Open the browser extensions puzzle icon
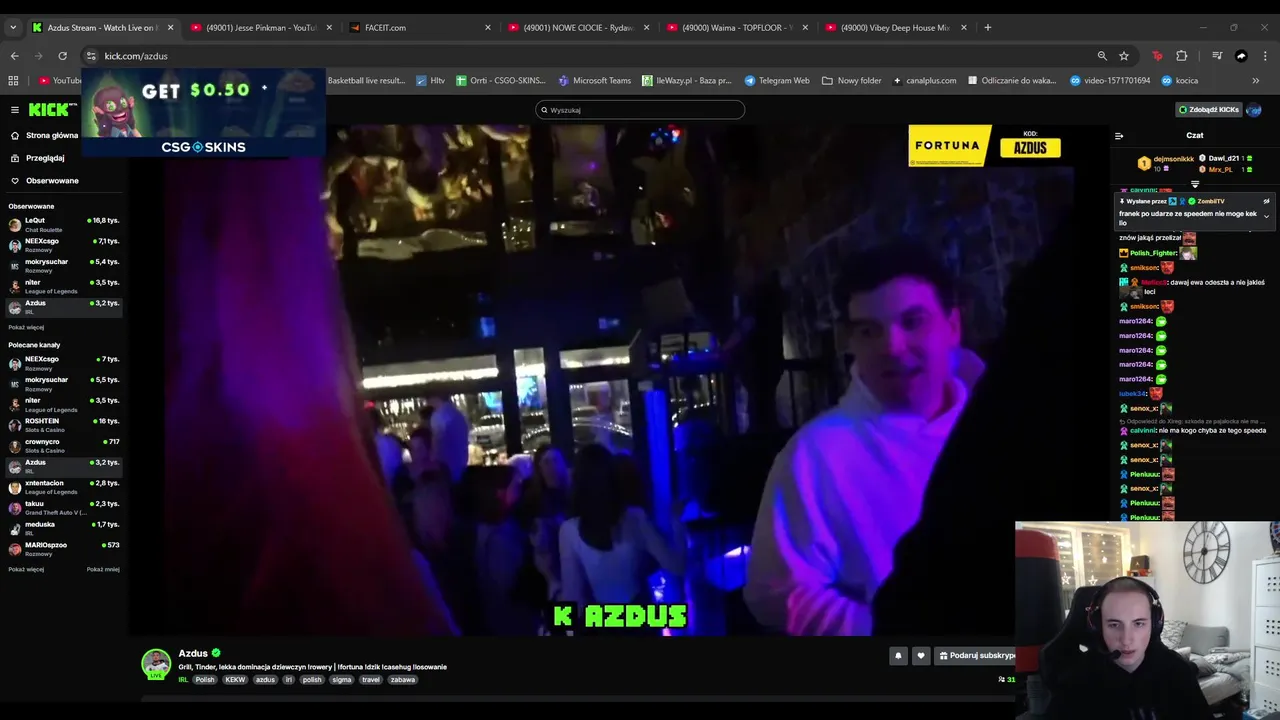 pyautogui.click(x=1182, y=56)
